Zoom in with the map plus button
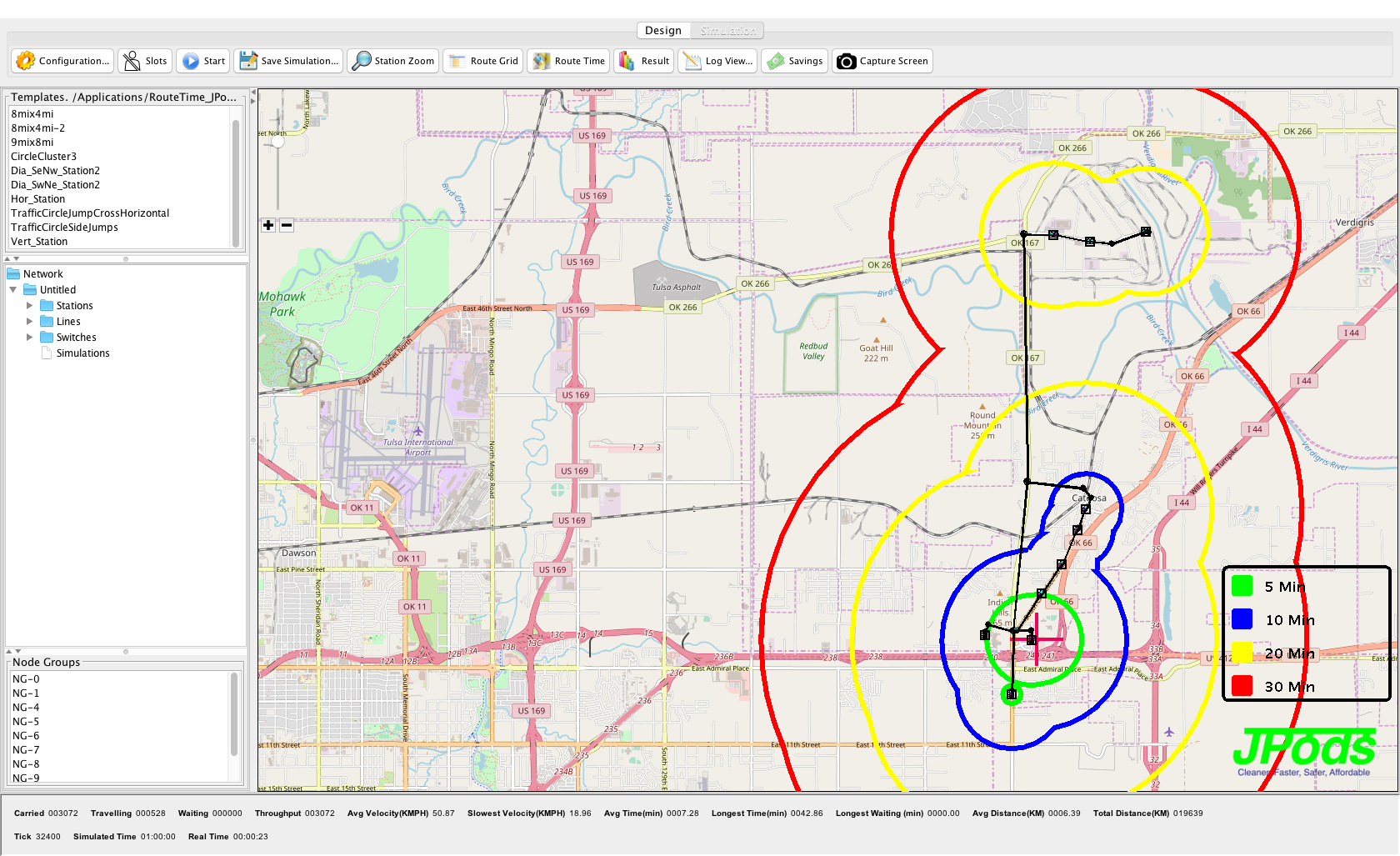This screenshot has height=856, width=1400. point(268,225)
